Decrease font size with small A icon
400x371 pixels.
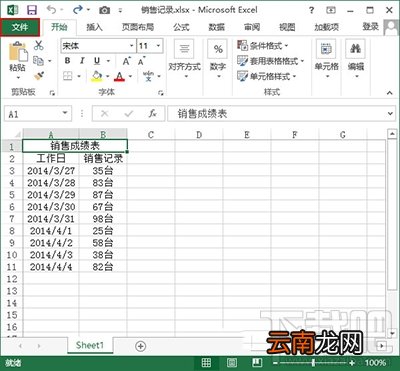(142, 61)
